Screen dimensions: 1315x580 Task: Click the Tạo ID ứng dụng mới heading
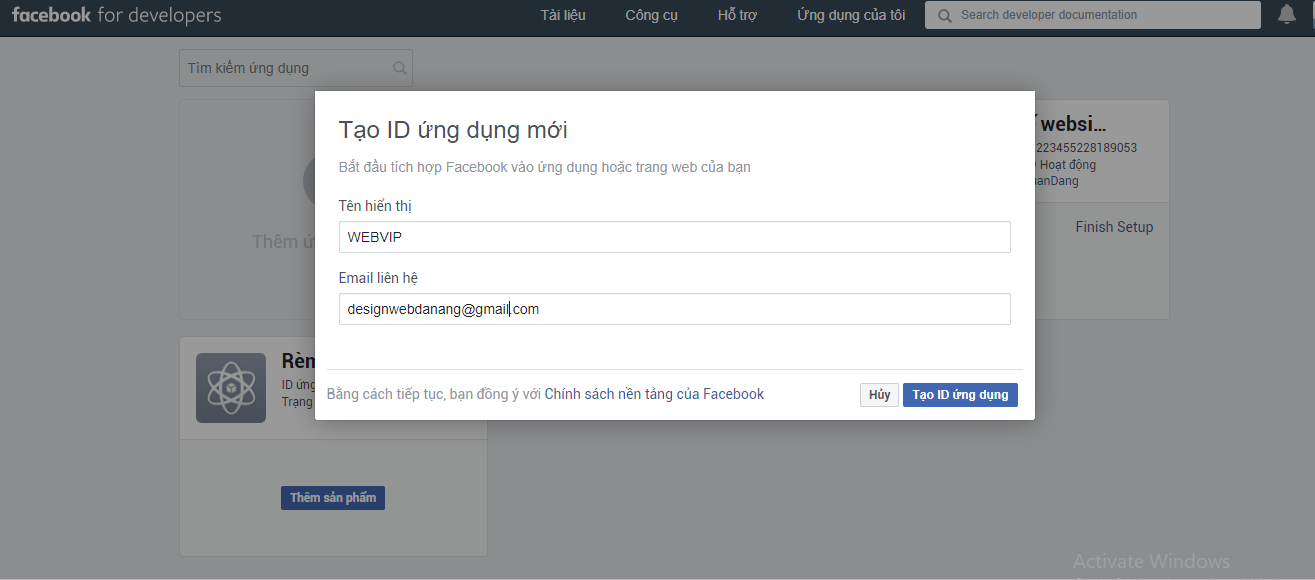point(453,130)
